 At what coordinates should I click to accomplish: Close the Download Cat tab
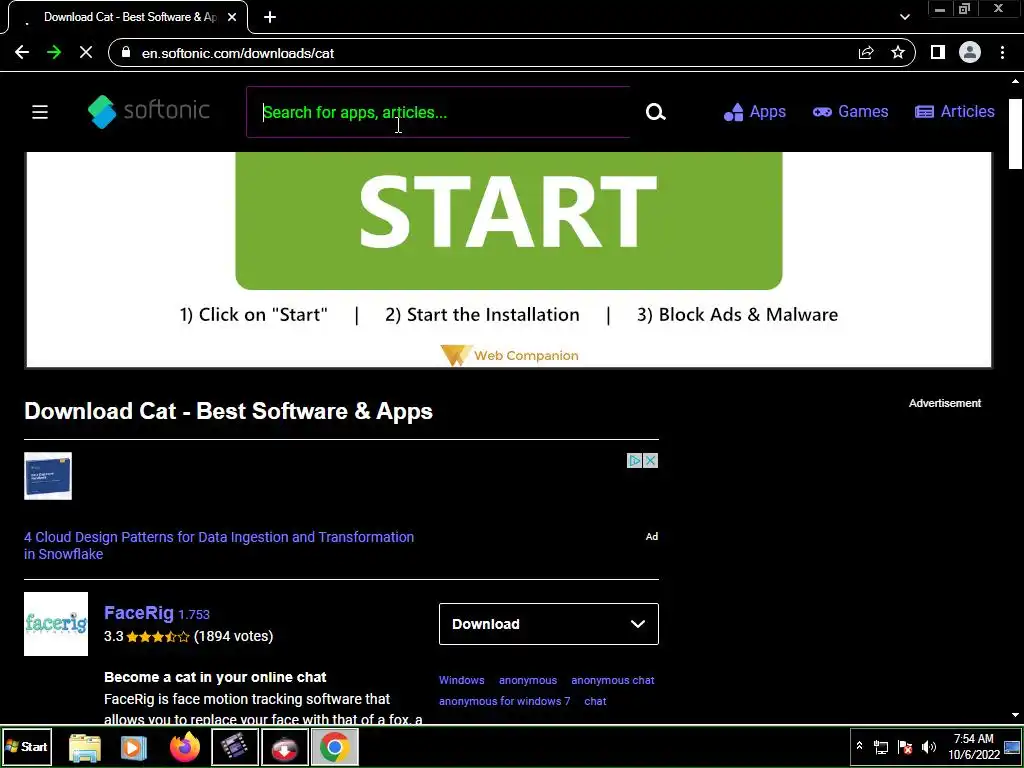(x=232, y=18)
